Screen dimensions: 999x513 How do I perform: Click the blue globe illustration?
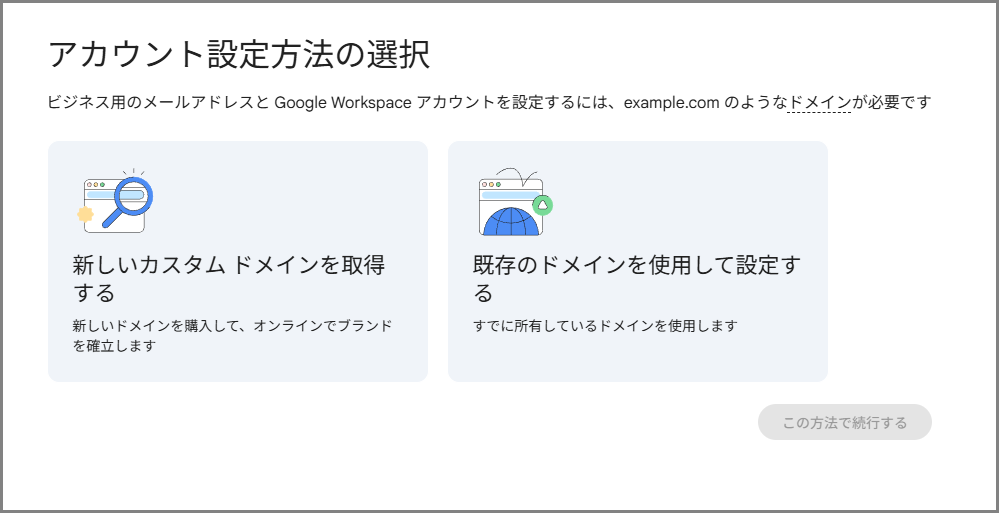click(x=511, y=221)
